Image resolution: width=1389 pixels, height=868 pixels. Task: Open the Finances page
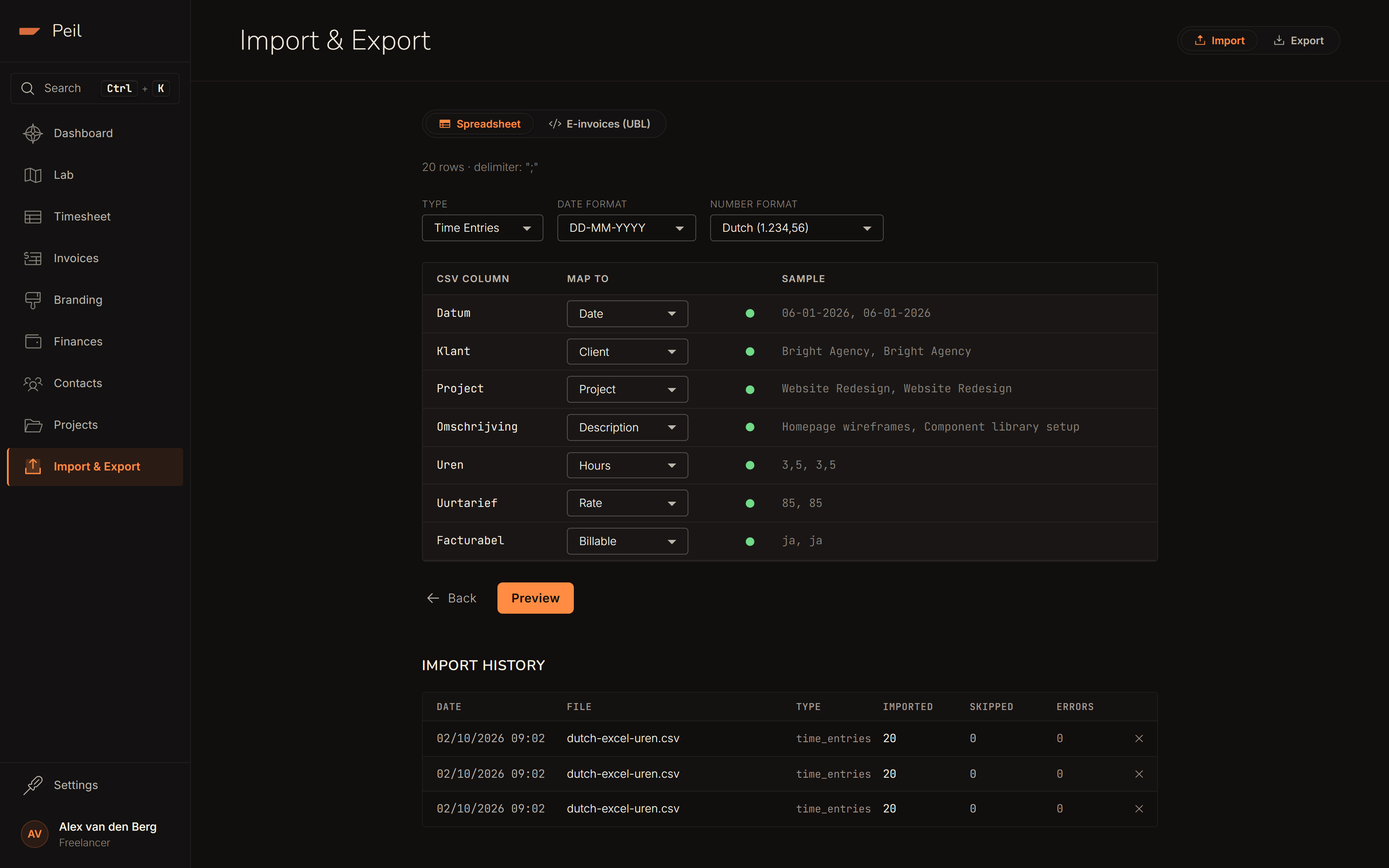[x=95, y=342]
